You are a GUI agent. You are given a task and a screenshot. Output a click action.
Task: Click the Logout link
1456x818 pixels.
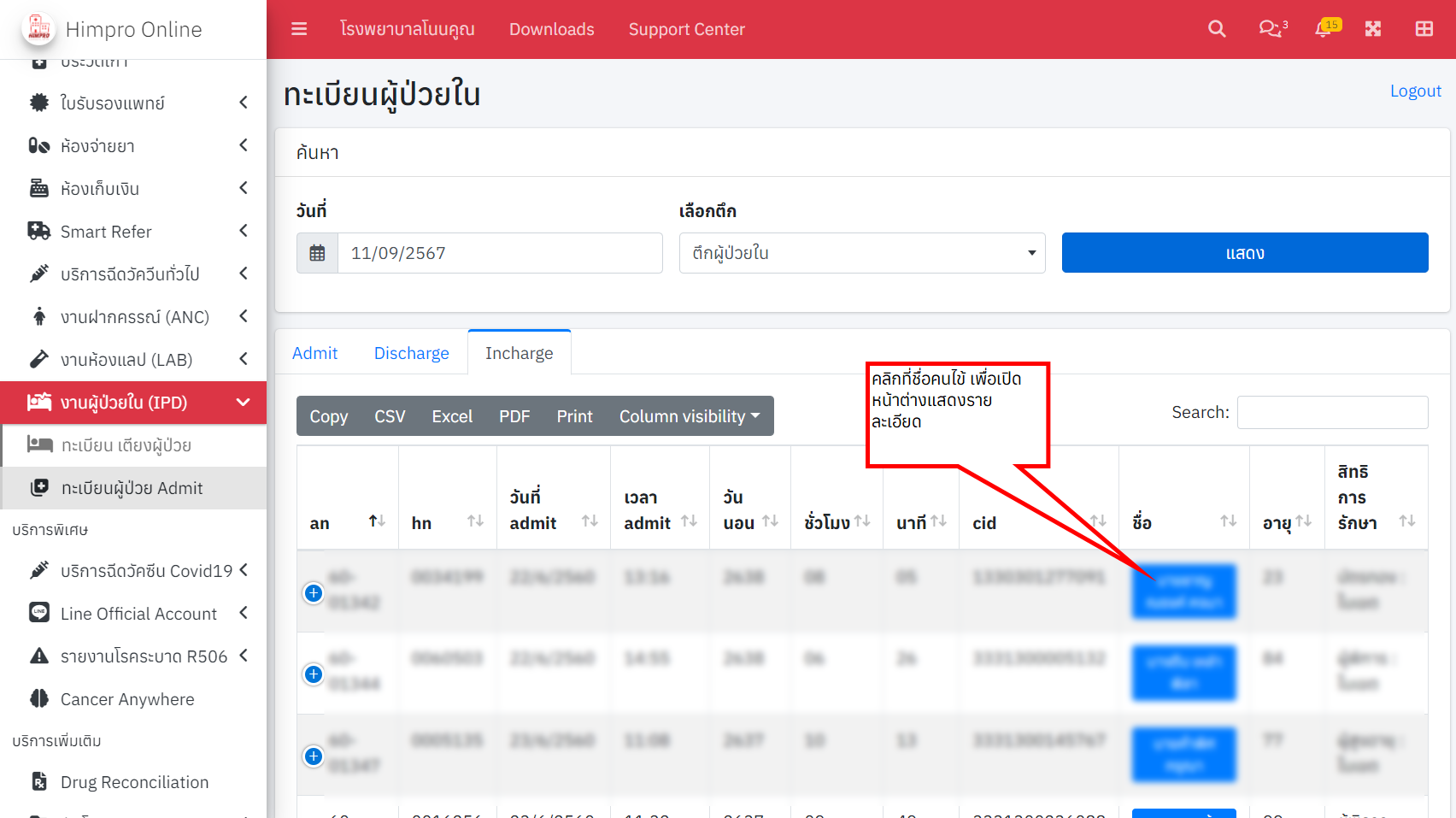point(1415,90)
